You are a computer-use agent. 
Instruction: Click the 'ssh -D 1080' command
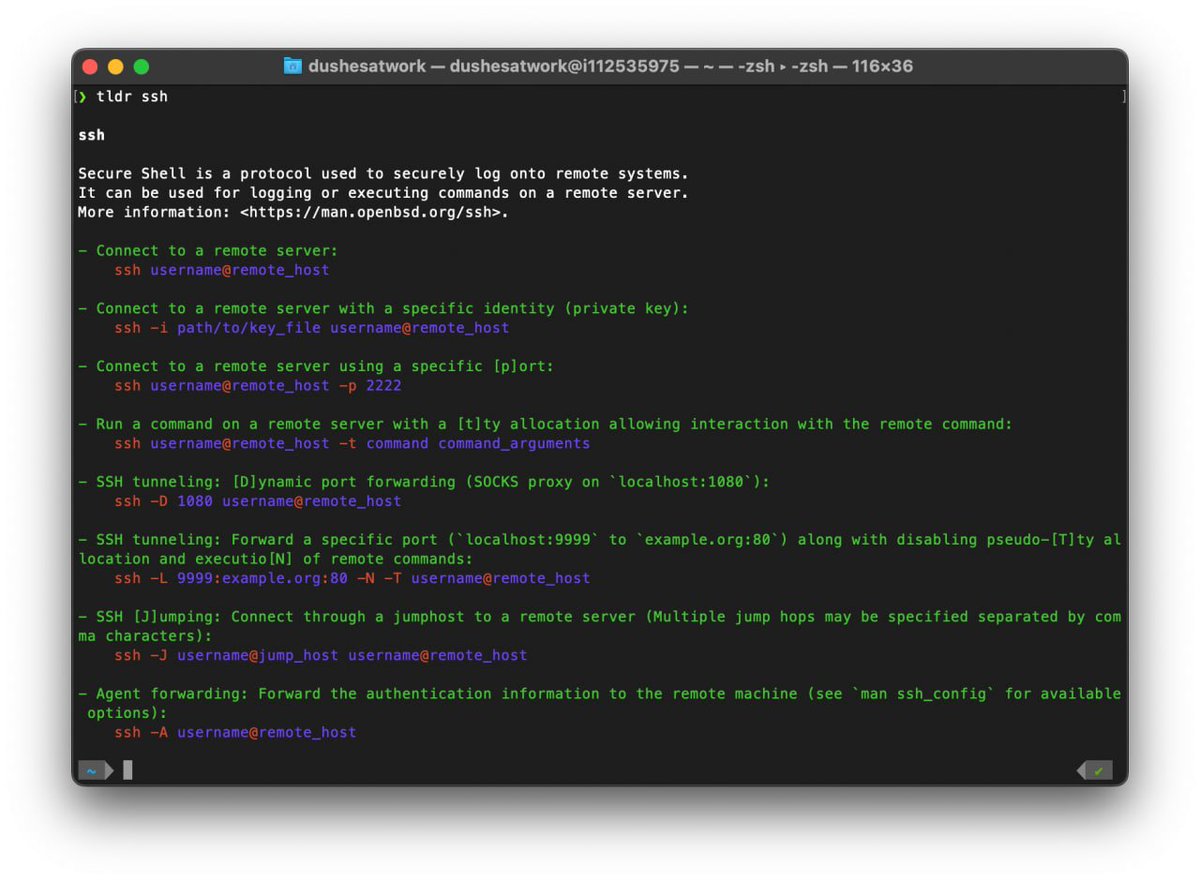(x=163, y=501)
